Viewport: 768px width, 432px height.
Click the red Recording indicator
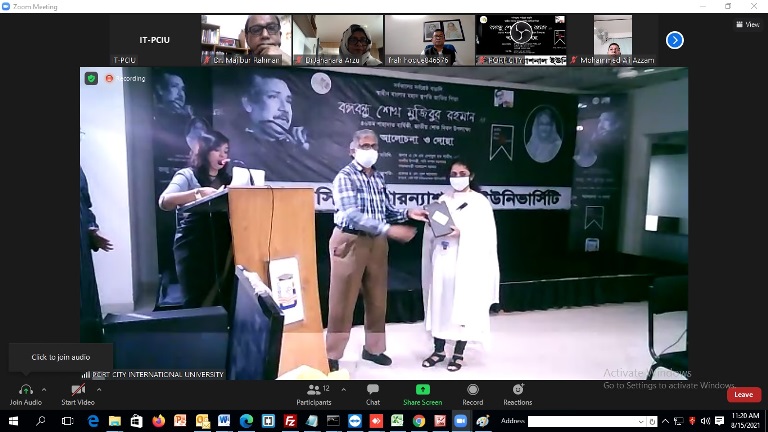click(125, 78)
